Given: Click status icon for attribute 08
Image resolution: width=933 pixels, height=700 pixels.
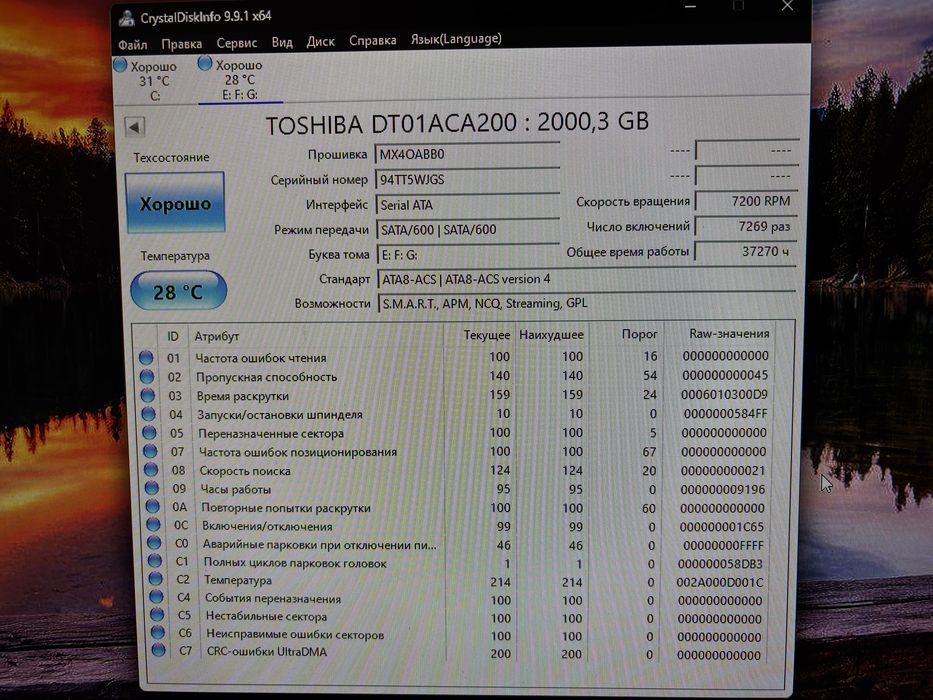Looking at the screenshot, I should [151, 470].
